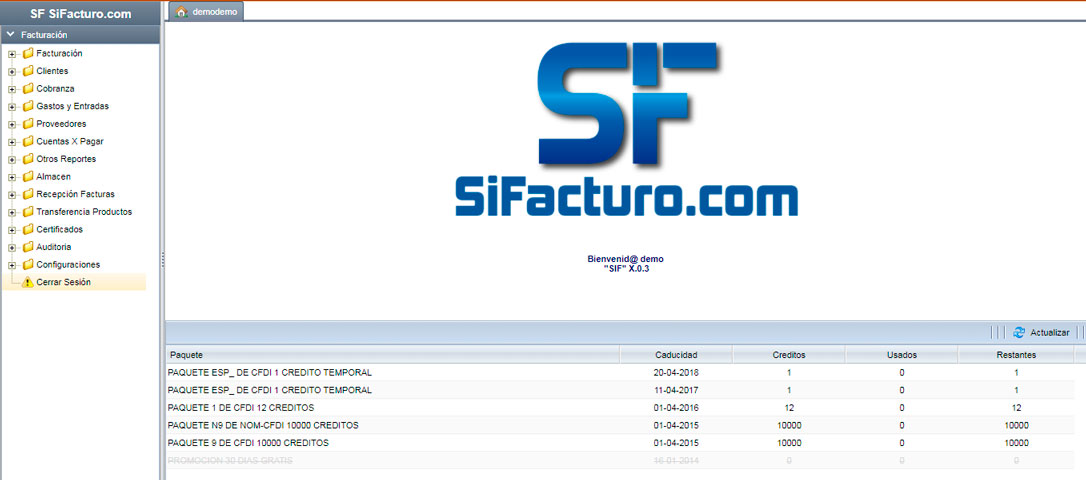Viewport: 1086px width, 480px height.
Task: Sort by the Caducidad column header
Action: pyautogui.click(x=676, y=355)
